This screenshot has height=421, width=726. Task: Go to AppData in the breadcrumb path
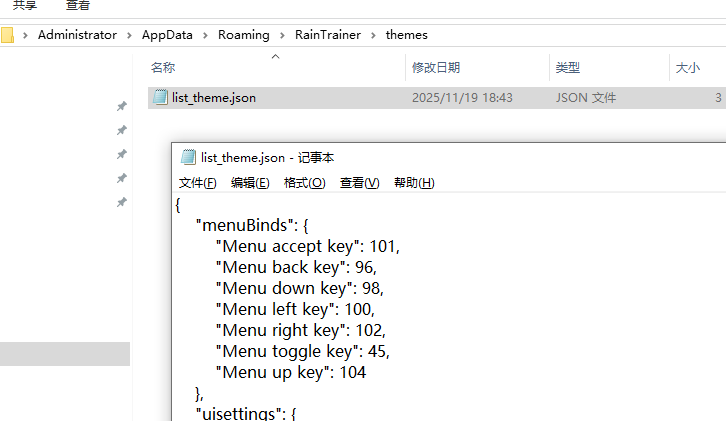click(x=167, y=35)
